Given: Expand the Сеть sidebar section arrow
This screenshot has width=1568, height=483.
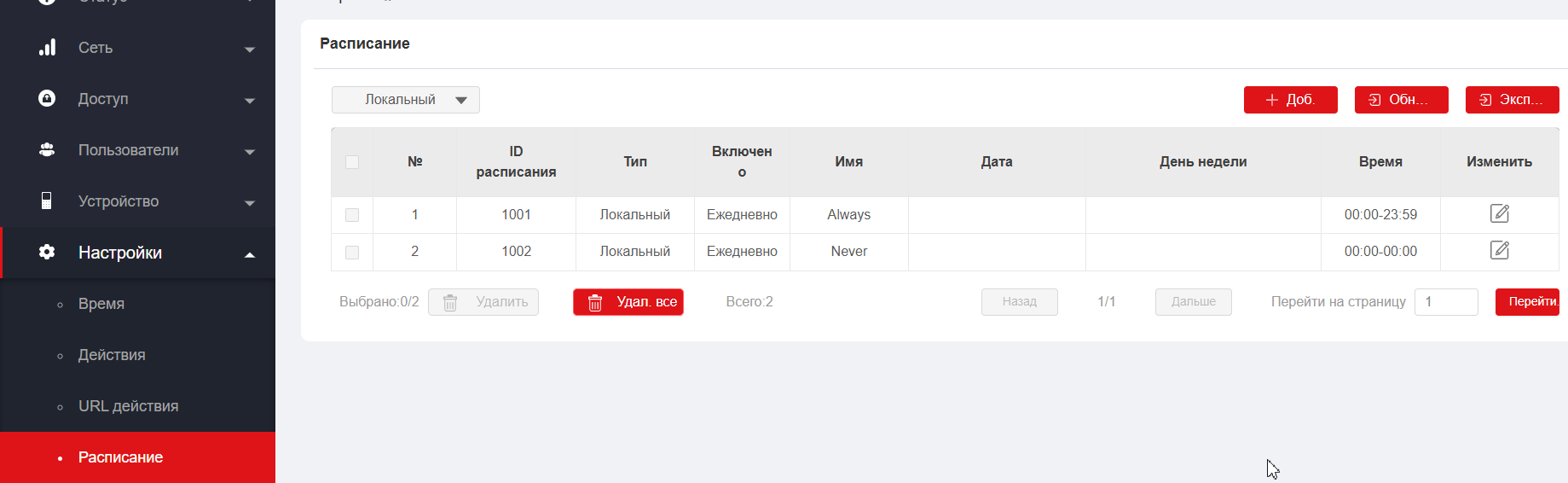Looking at the screenshot, I should coord(250,49).
